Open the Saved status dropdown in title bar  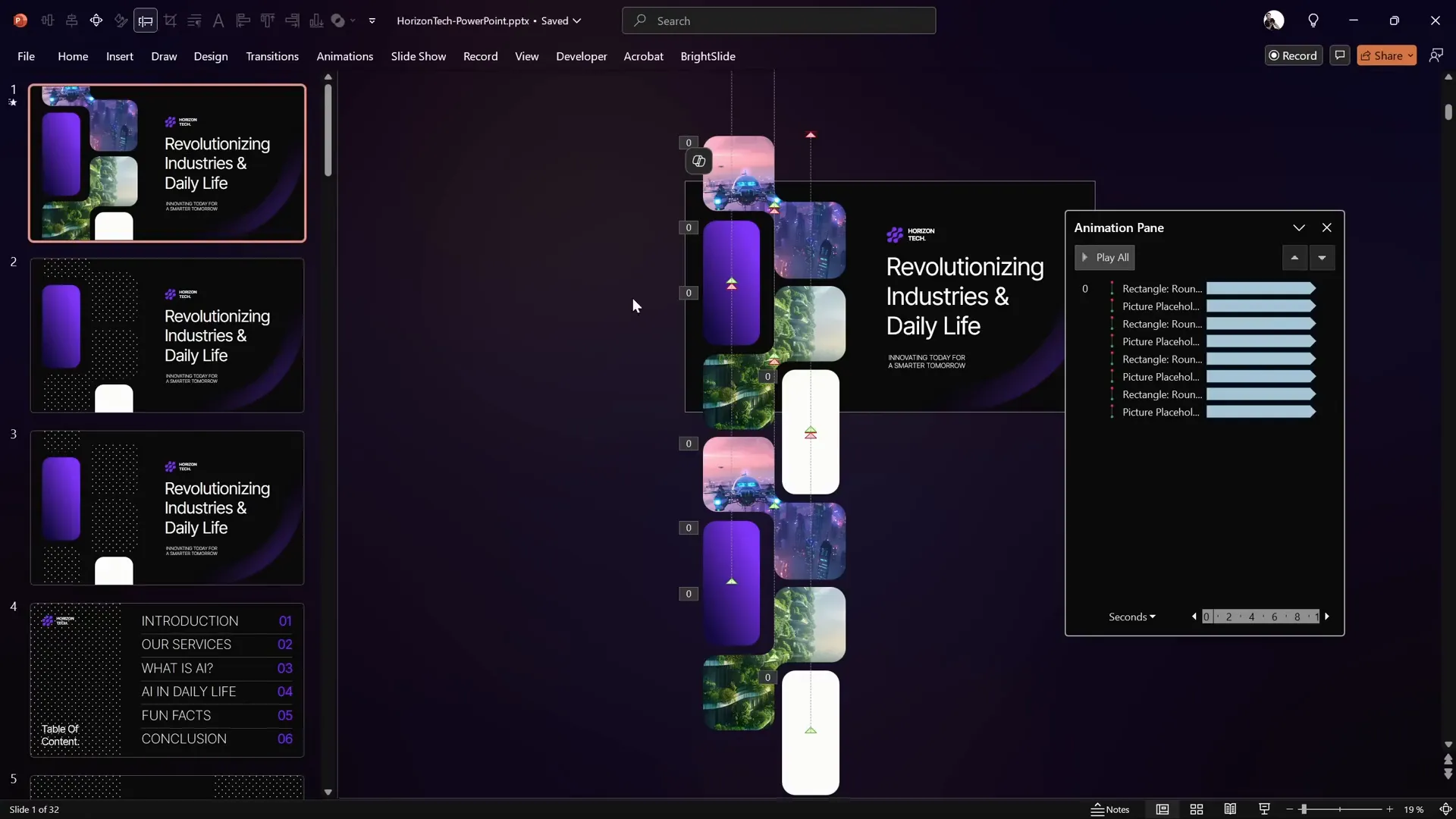(x=576, y=20)
